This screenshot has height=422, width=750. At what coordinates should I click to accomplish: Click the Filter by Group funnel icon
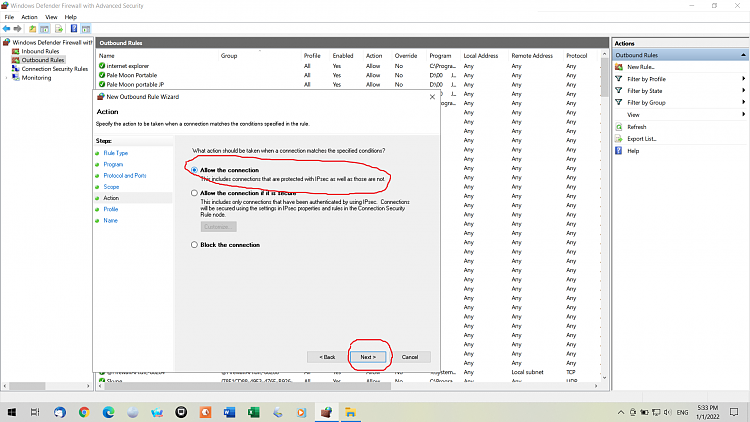tap(618, 102)
